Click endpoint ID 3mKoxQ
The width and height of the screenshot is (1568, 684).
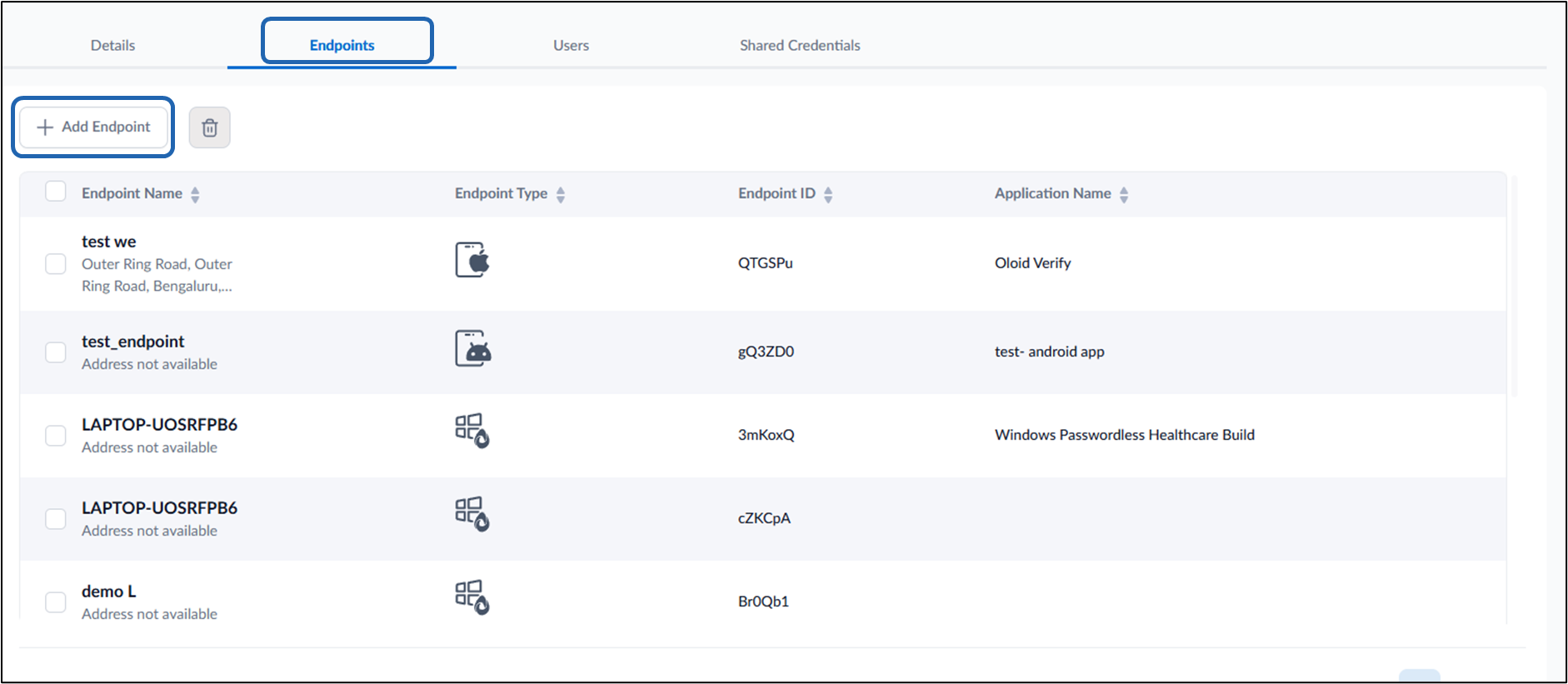click(766, 435)
